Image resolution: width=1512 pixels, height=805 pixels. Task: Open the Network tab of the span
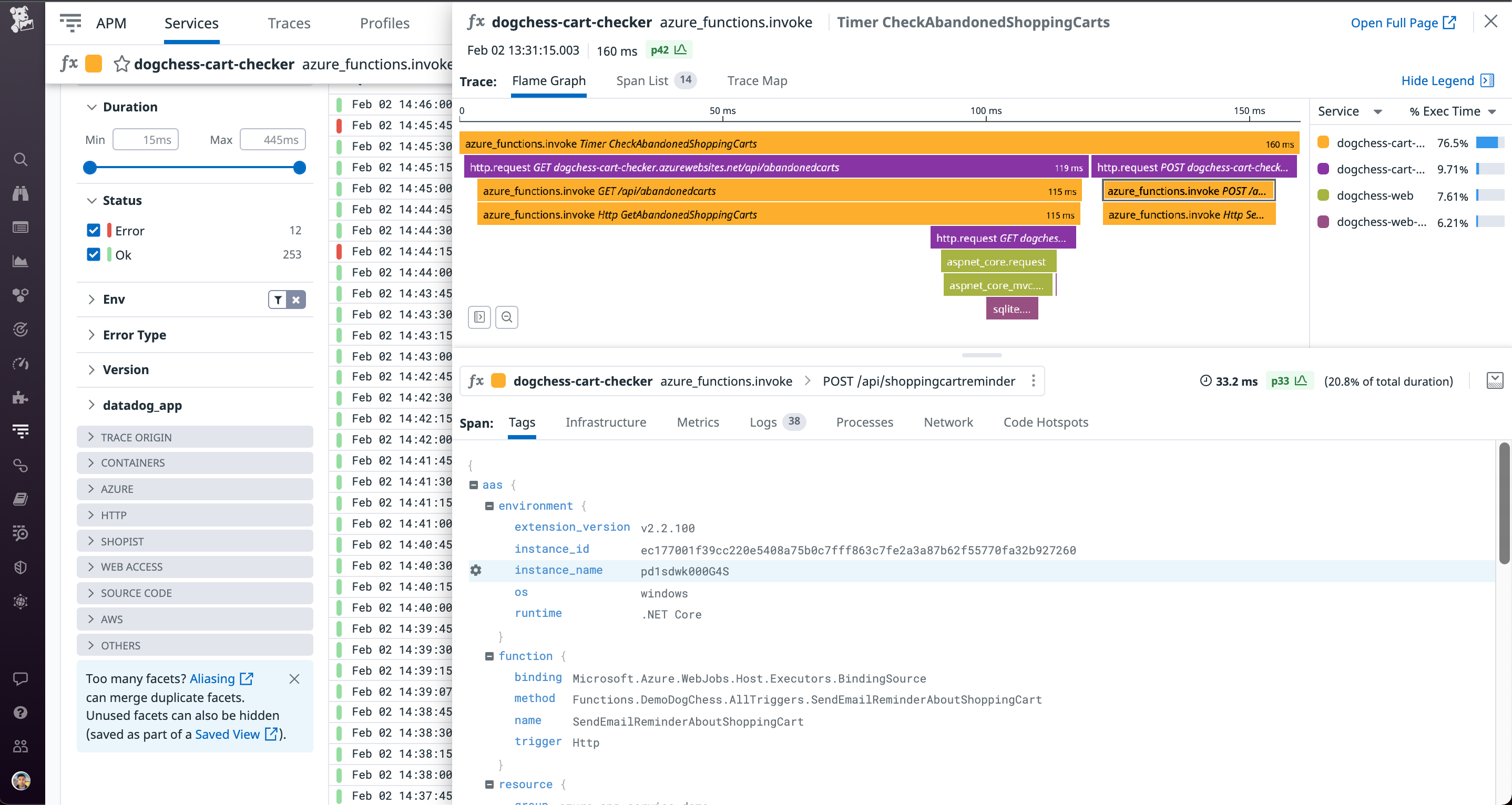(x=948, y=422)
